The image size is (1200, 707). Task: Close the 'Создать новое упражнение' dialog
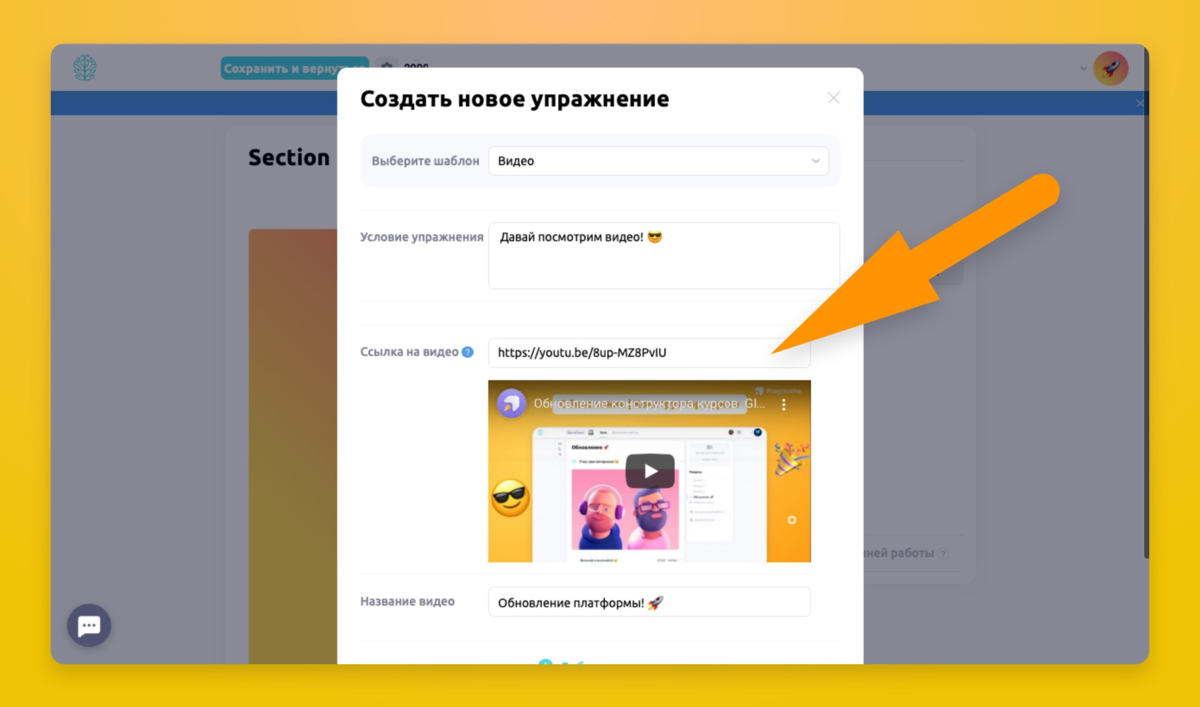point(834,98)
